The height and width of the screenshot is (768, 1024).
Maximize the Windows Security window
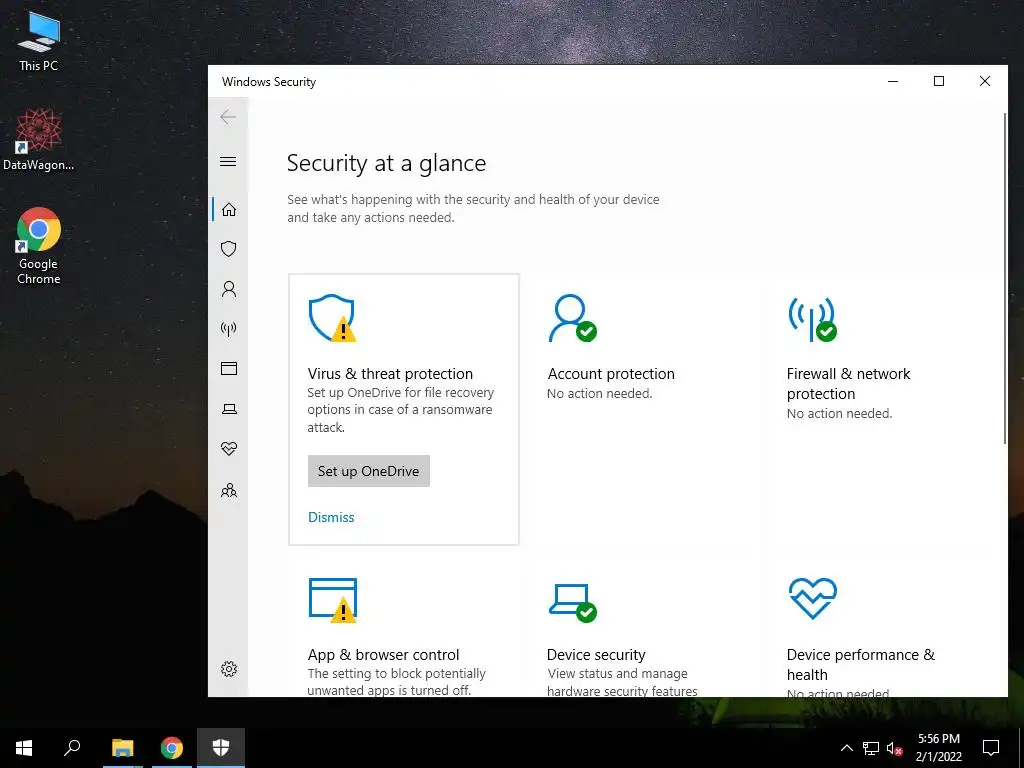938,81
